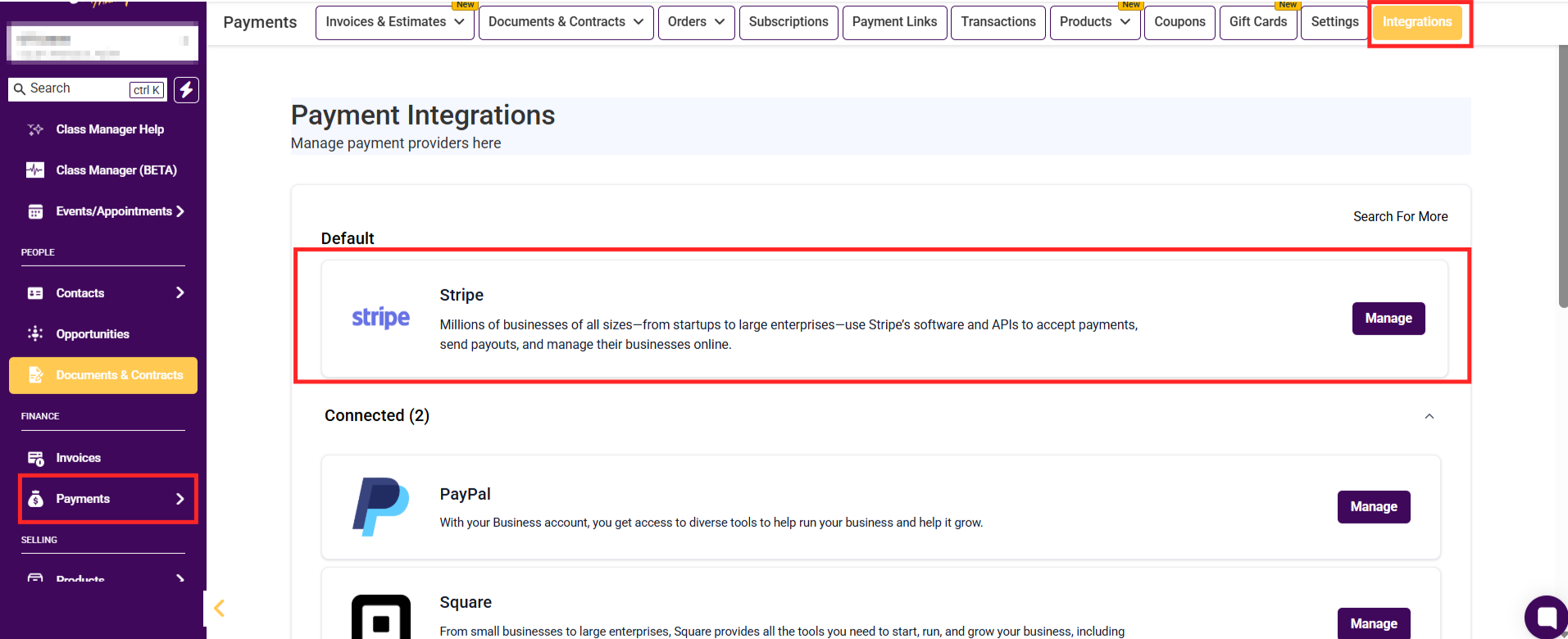Image resolution: width=1568 pixels, height=639 pixels.
Task: Open the account switcher at sidebar top
Action: point(103,43)
